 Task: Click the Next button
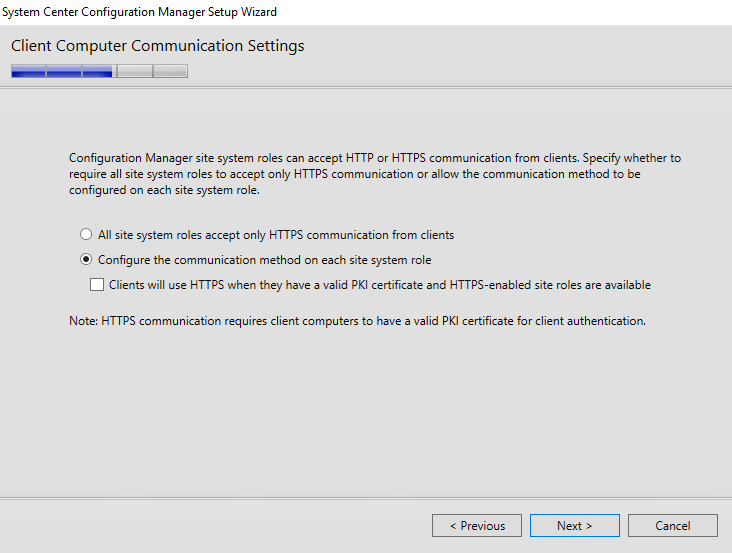pyautogui.click(x=575, y=526)
